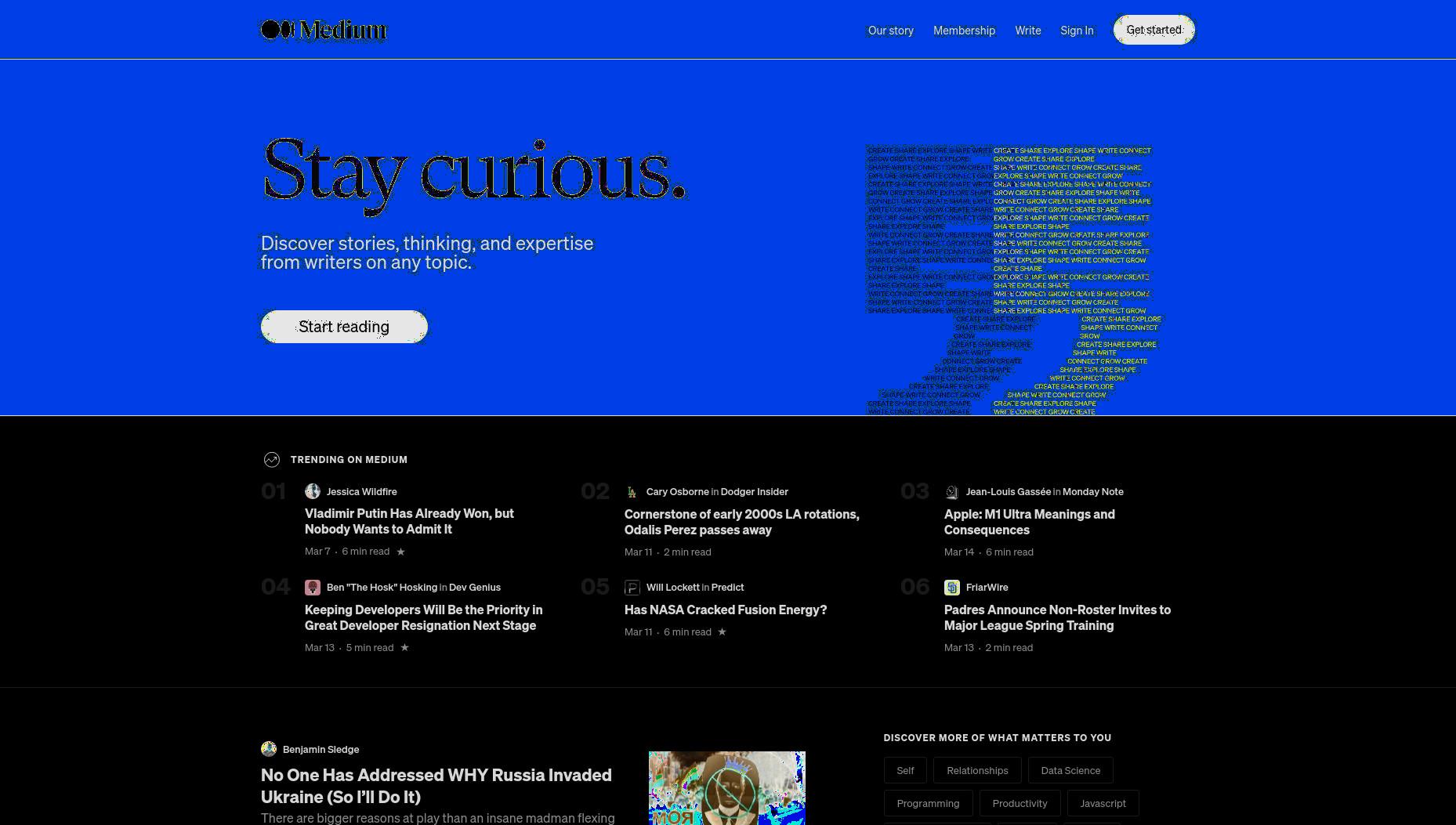This screenshot has height=825, width=1456.
Task: Click member-only star on Putin article
Action: 401,552
